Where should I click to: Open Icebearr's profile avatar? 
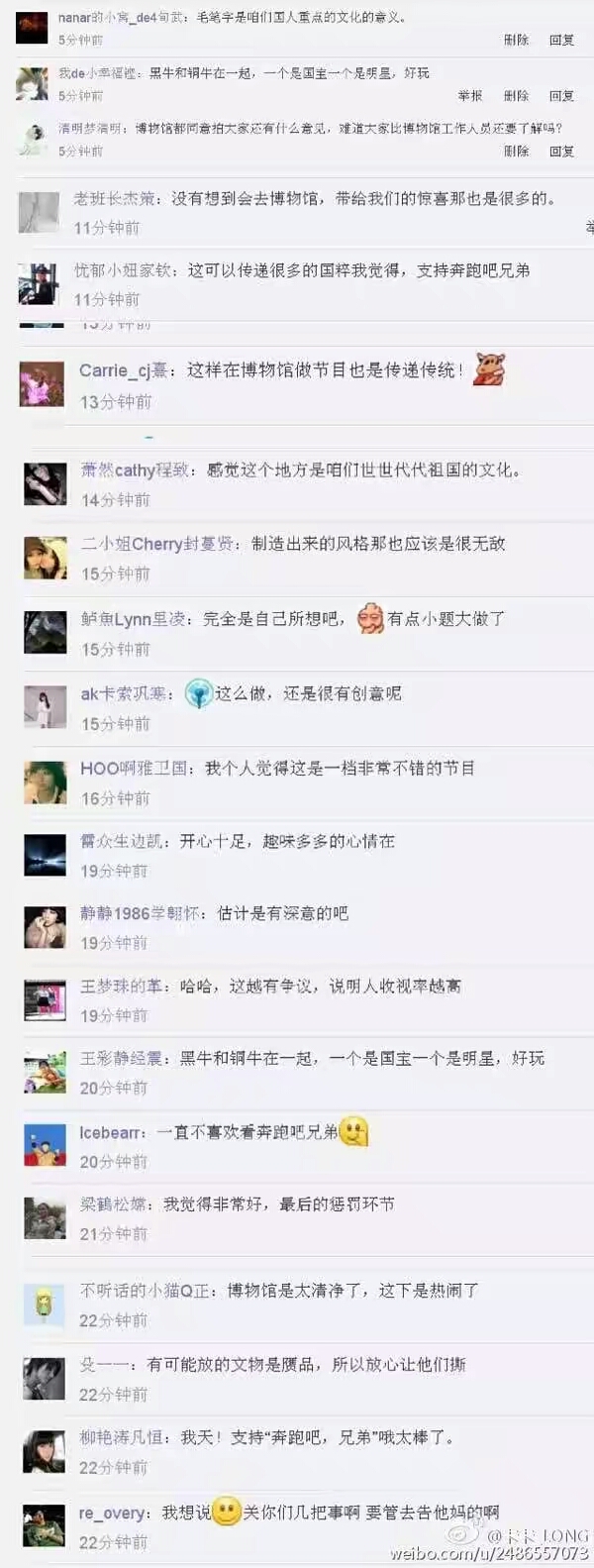(45, 1146)
